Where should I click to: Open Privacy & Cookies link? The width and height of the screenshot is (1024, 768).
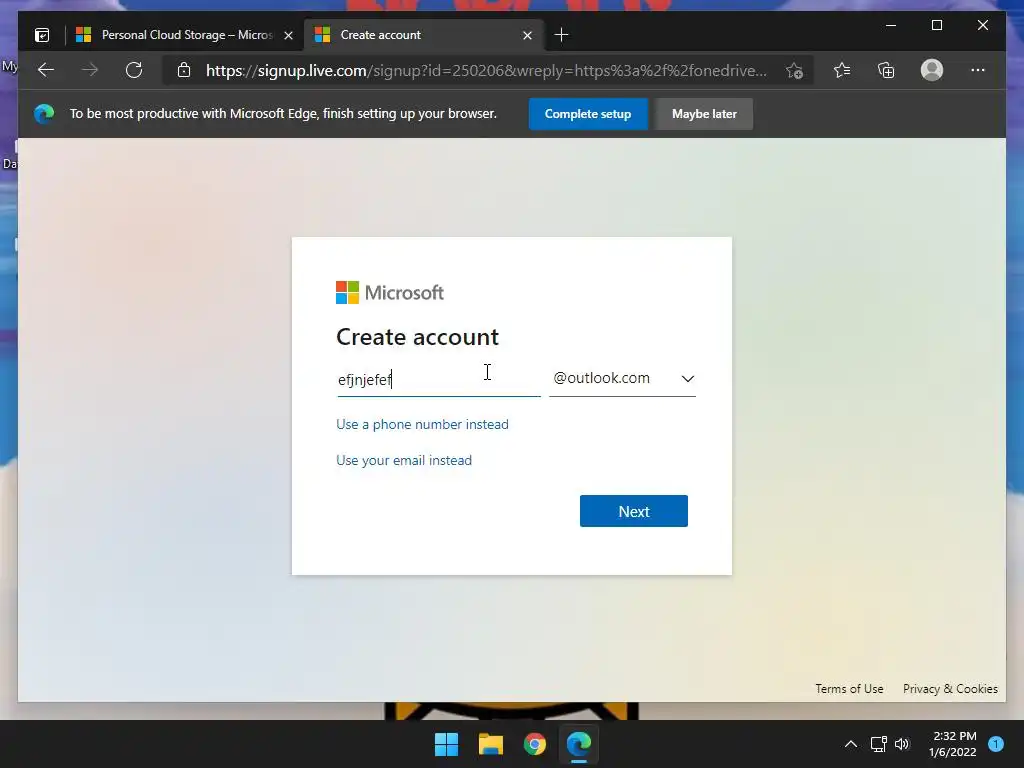point(950,689)
